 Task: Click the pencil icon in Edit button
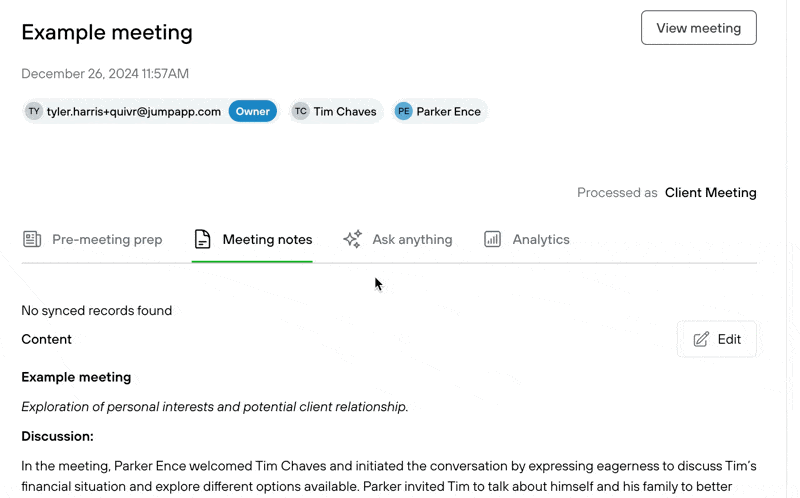click(701, 339)
